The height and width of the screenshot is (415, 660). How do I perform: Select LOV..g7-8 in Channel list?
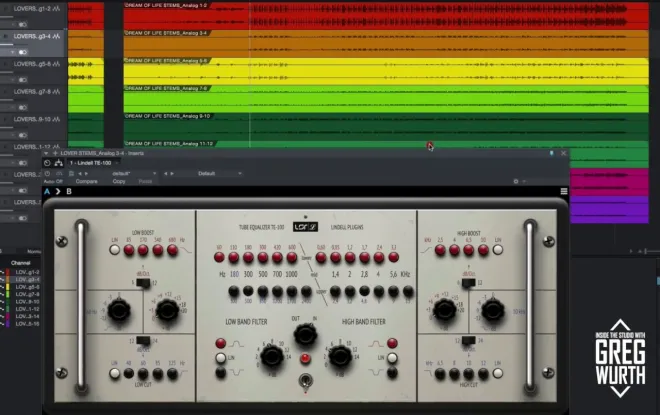tap(27, 294)
